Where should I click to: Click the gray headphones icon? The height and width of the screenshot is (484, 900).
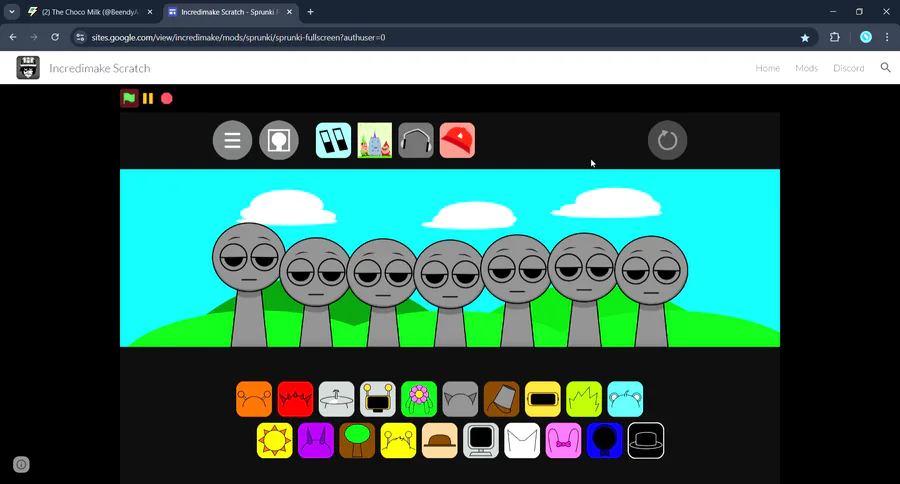coord(416,140)
